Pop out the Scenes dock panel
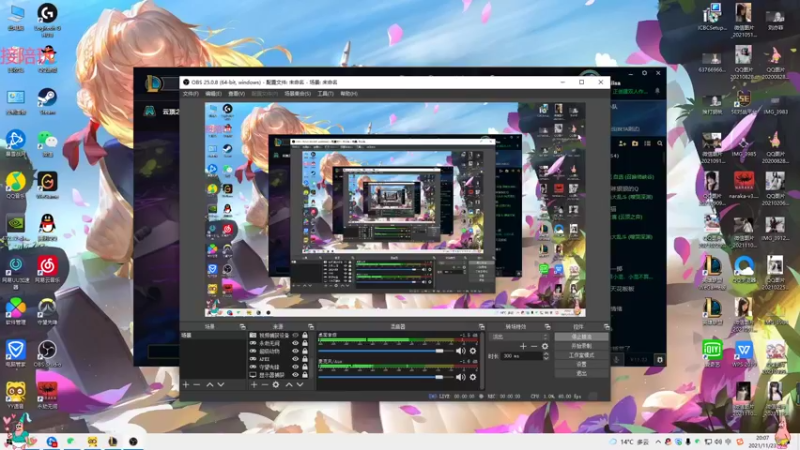The height and width of the screenshot is (450, 800). 242,327
